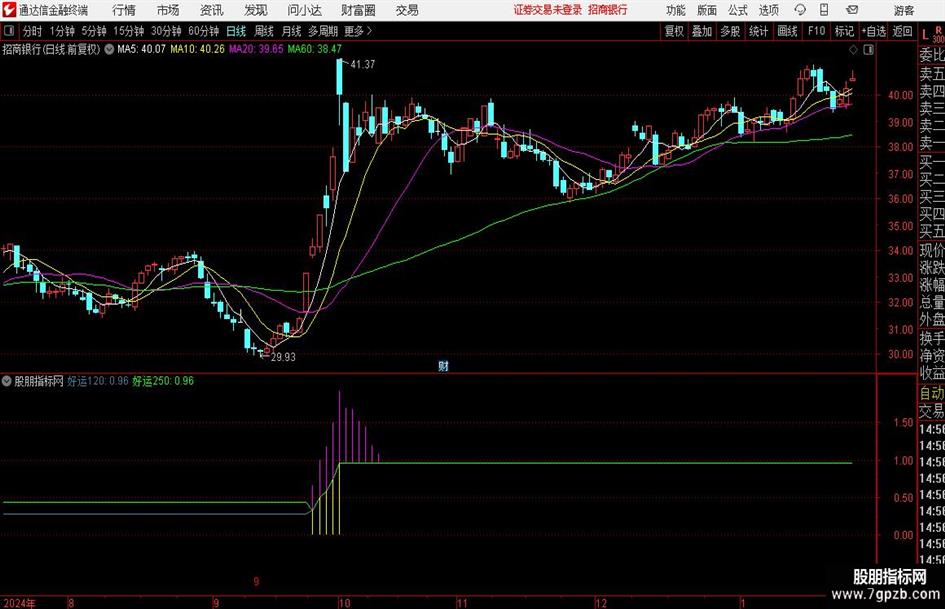Click the MA5: 40.07 label
The image size is (945, 609).
coord(141,49)
